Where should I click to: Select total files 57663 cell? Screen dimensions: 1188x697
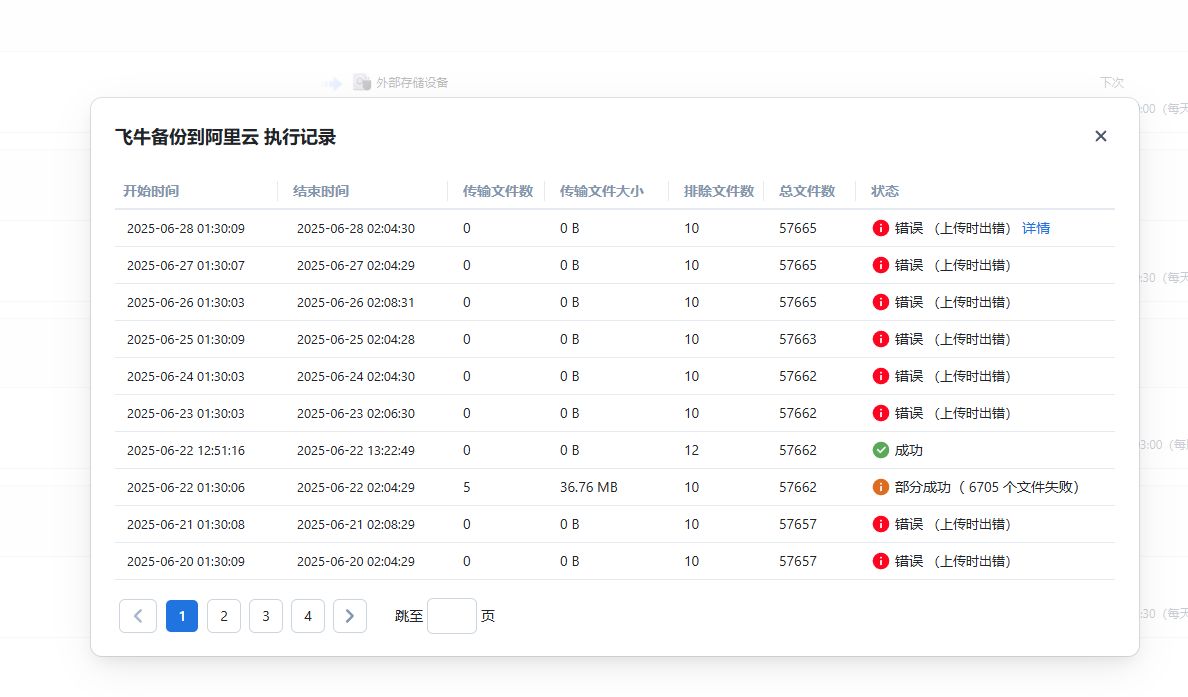click(x=798, y=339)
